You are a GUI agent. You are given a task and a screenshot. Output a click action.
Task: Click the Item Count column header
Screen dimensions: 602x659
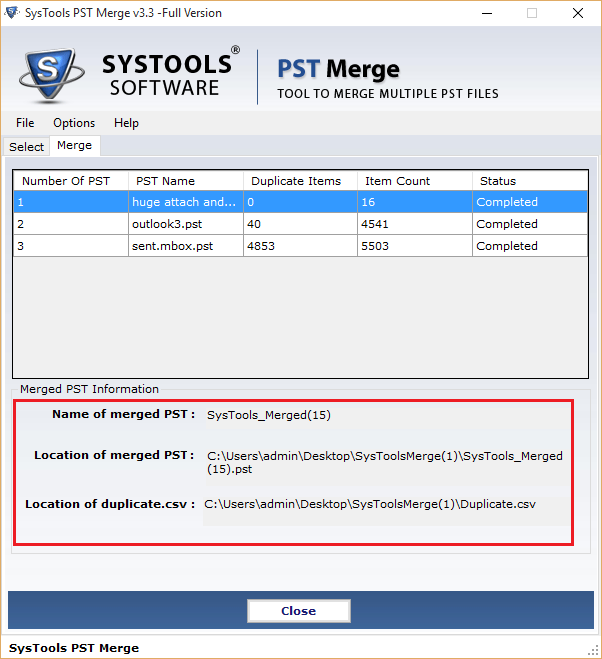pos(415,181)
